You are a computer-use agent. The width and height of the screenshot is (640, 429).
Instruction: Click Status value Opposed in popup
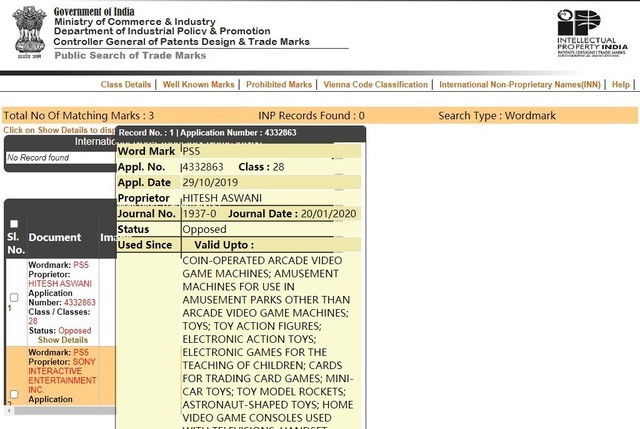point(204,229)
